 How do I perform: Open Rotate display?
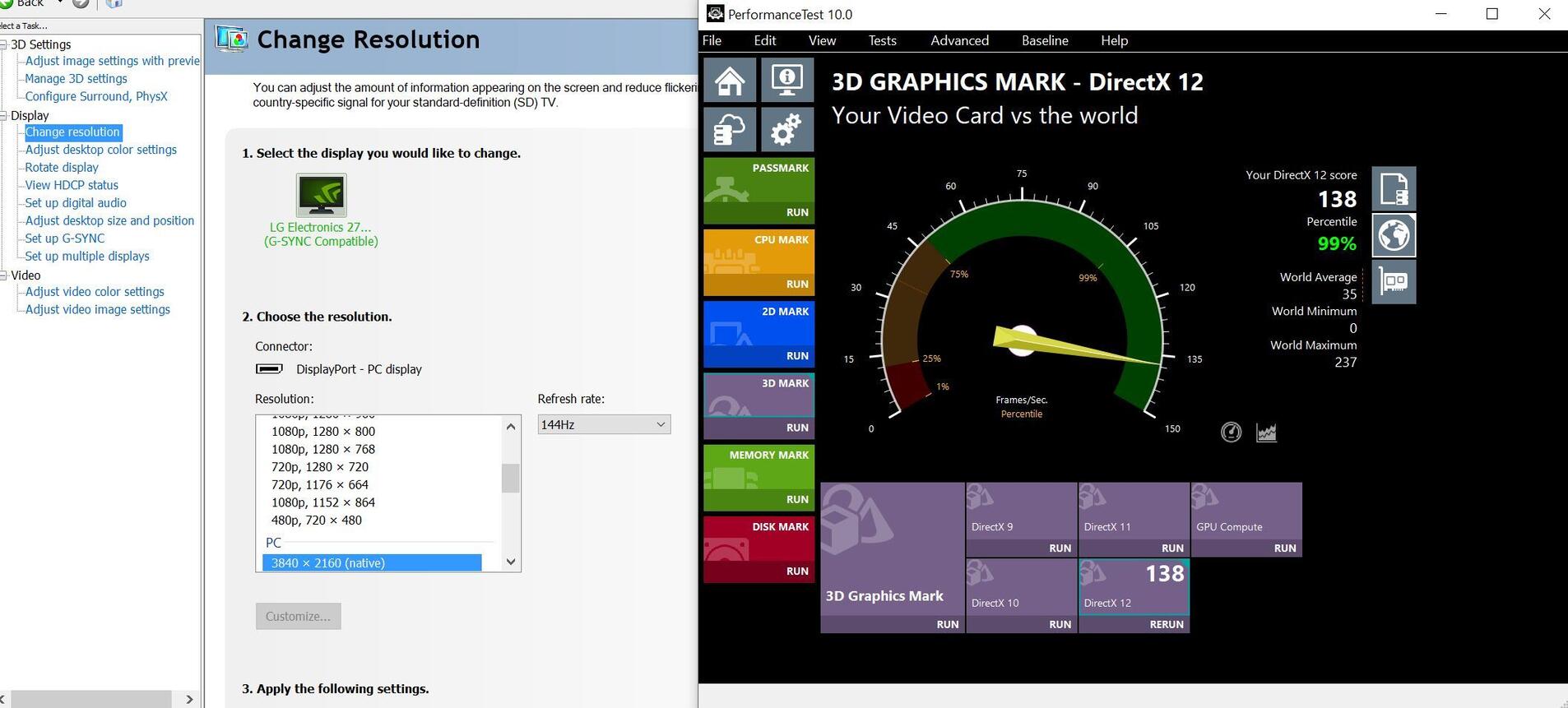(x=62, y=167)
